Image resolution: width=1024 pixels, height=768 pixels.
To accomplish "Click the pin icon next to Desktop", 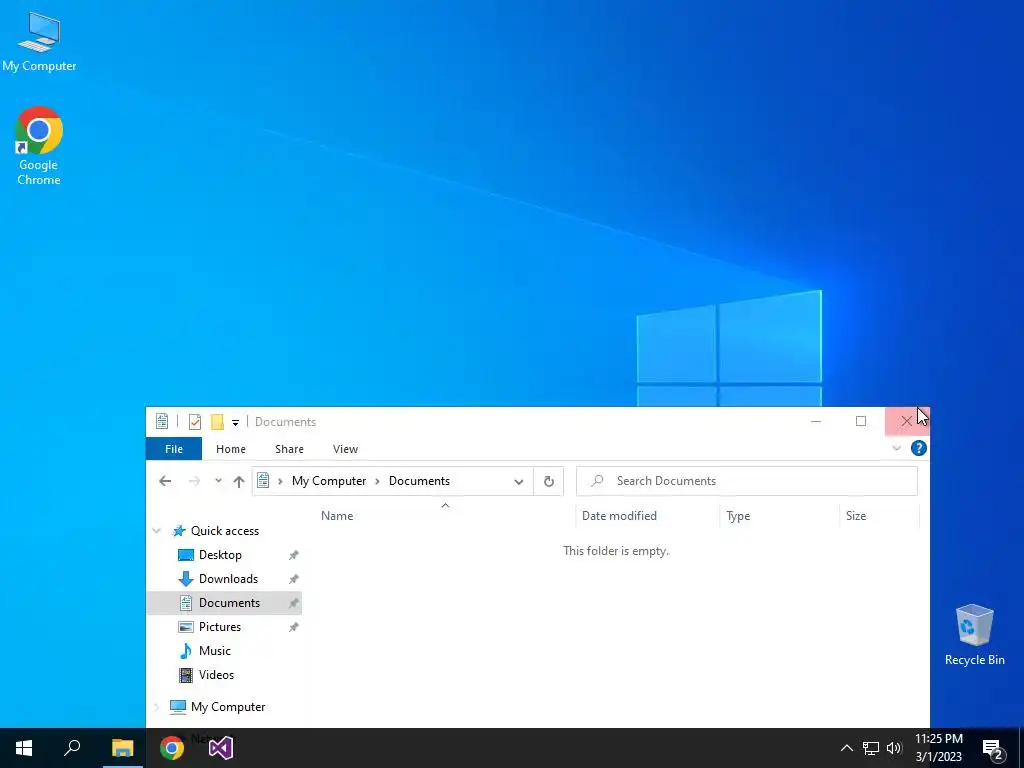I will (x=294, y=555).
